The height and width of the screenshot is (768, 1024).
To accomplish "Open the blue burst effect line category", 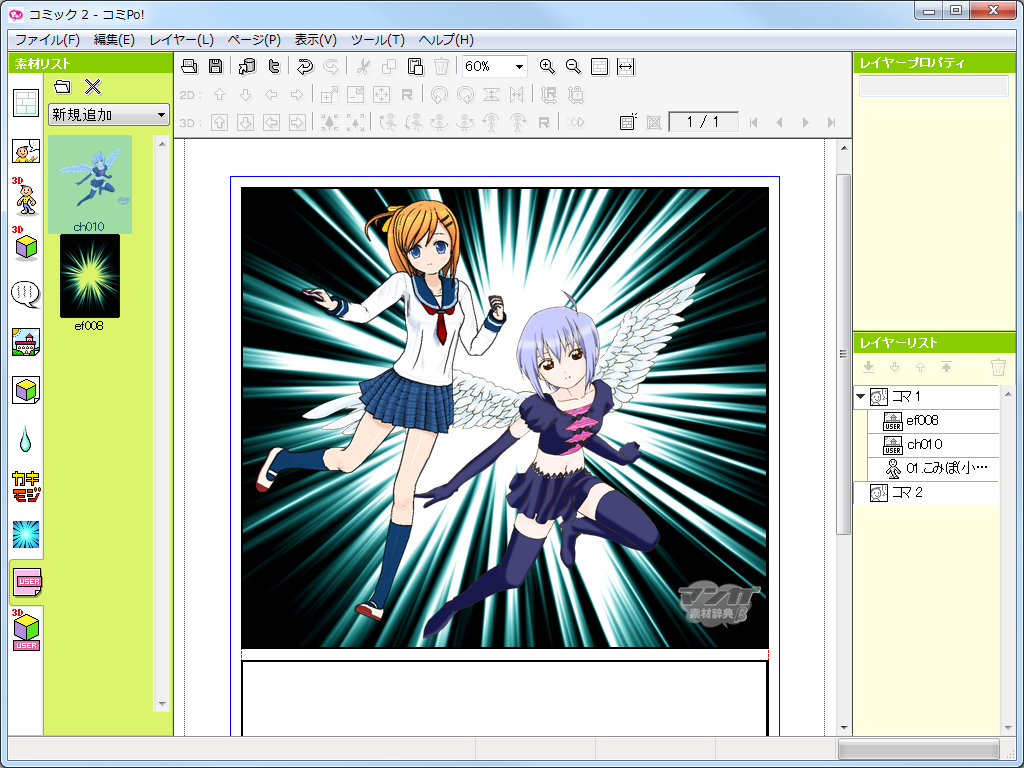I will tap(26, 534).
